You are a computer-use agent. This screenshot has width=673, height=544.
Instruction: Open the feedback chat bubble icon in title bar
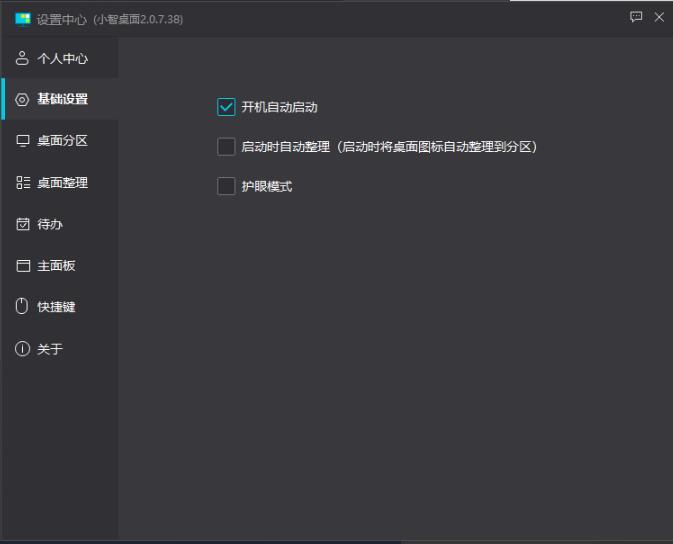(636, 17)
